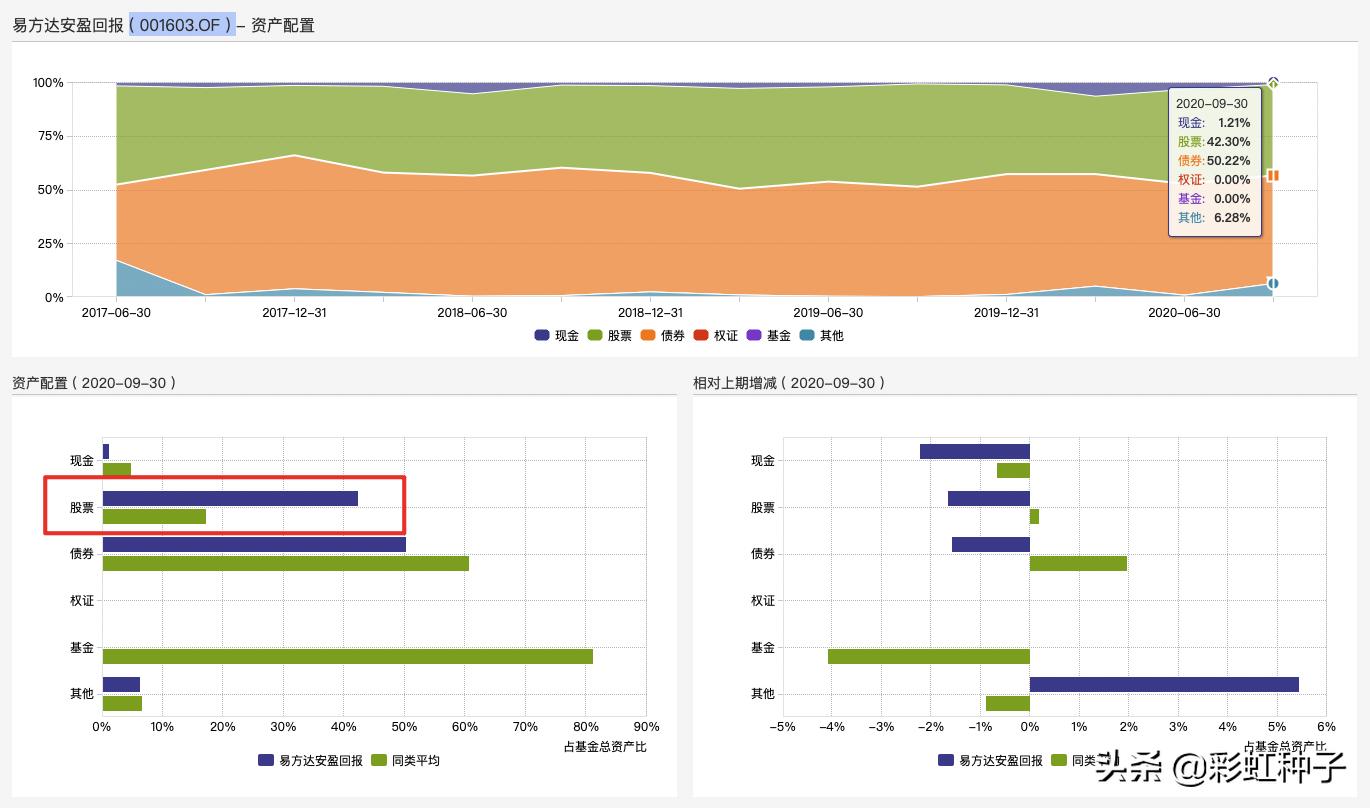
Task: Toggle 易方达安盈回报 legend in 相对上期增减 chart
Action: coord(990,760)
